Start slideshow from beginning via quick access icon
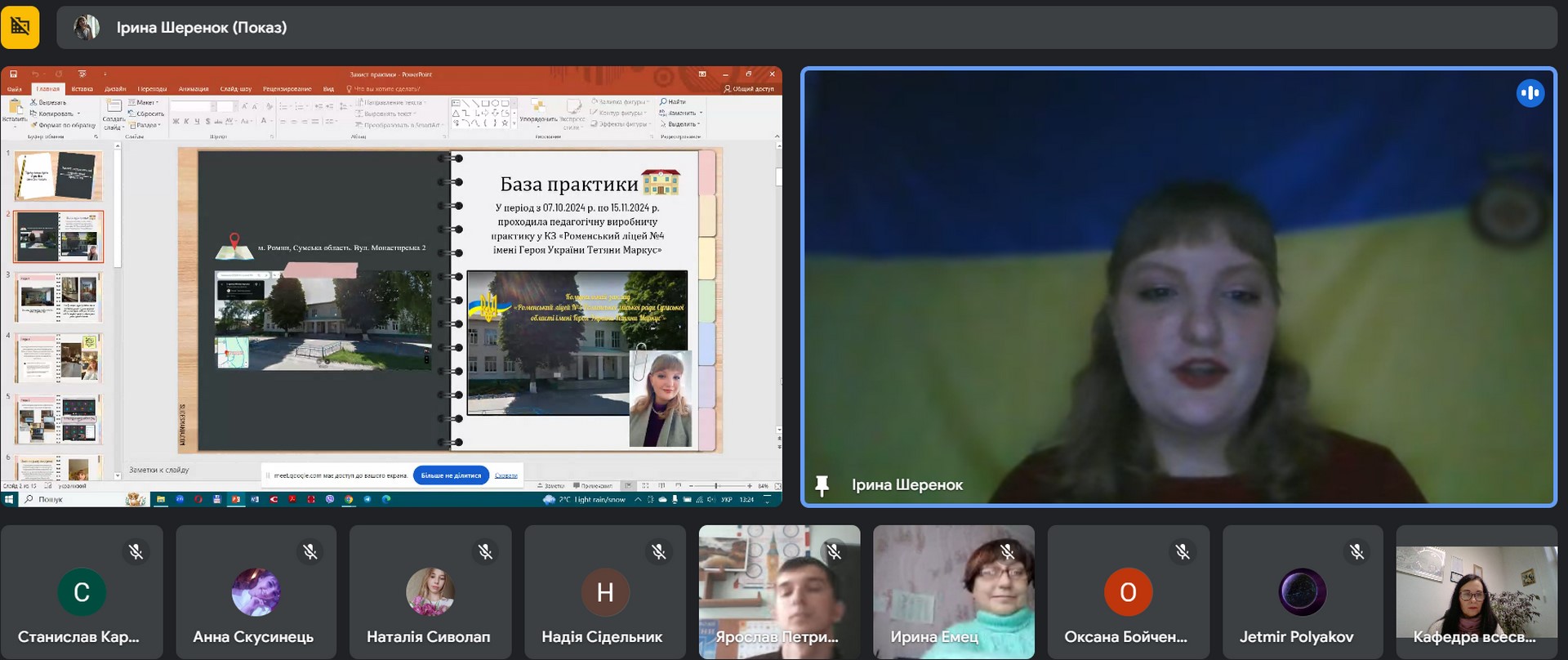The height and width of the screenshot is (660, 1568). click(x=82, y=74)
